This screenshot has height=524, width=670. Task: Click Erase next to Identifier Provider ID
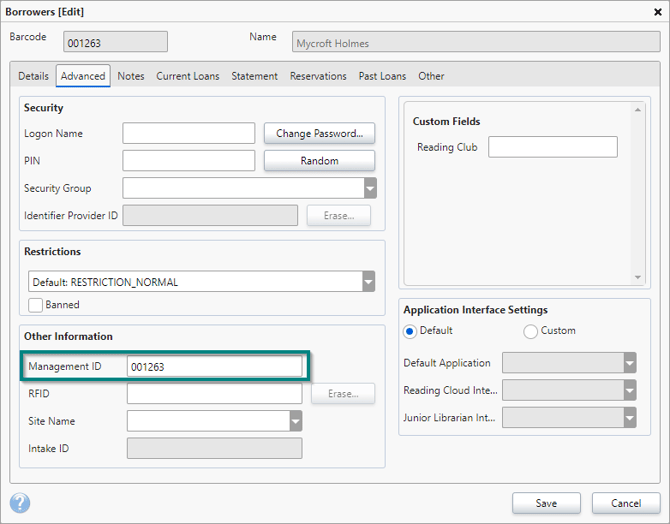coord(339,215)
